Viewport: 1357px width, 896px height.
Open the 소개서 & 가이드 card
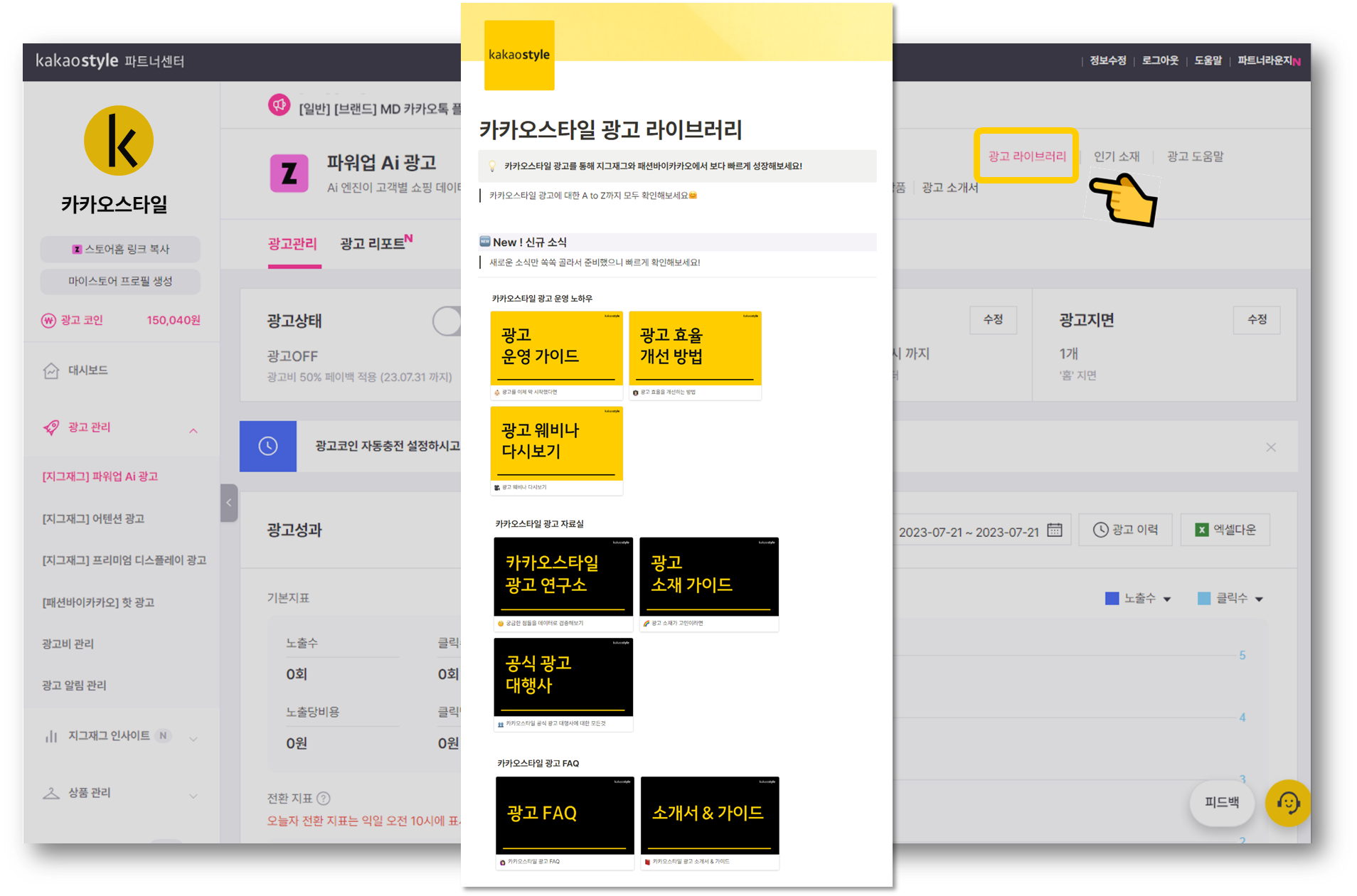pos(710,823)
